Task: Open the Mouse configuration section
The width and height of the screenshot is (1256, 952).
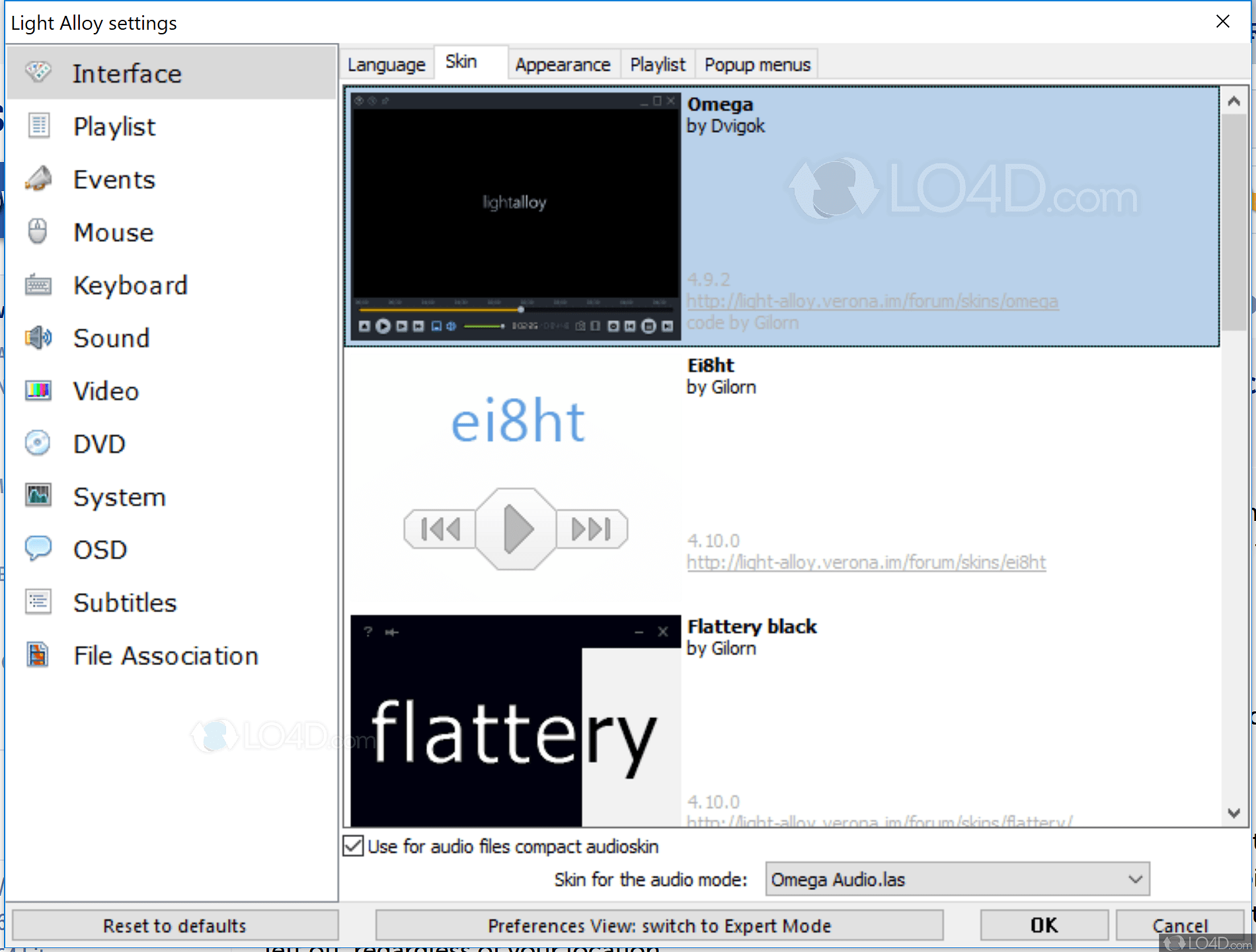Action: [x=113, y=232]
